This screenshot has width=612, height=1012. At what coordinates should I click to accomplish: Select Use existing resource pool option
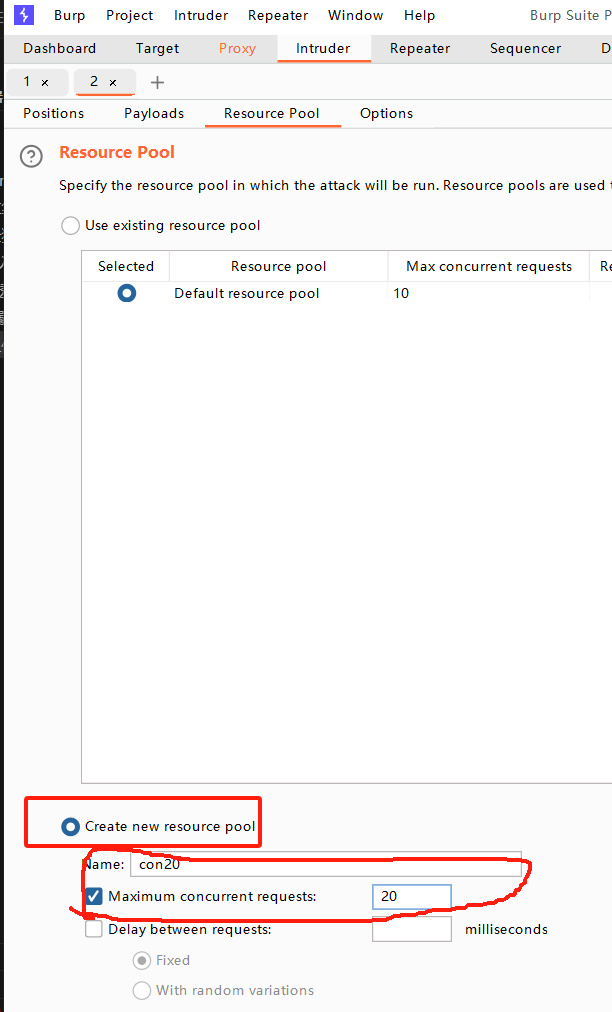pyautogui.click(x=71, y=226)
